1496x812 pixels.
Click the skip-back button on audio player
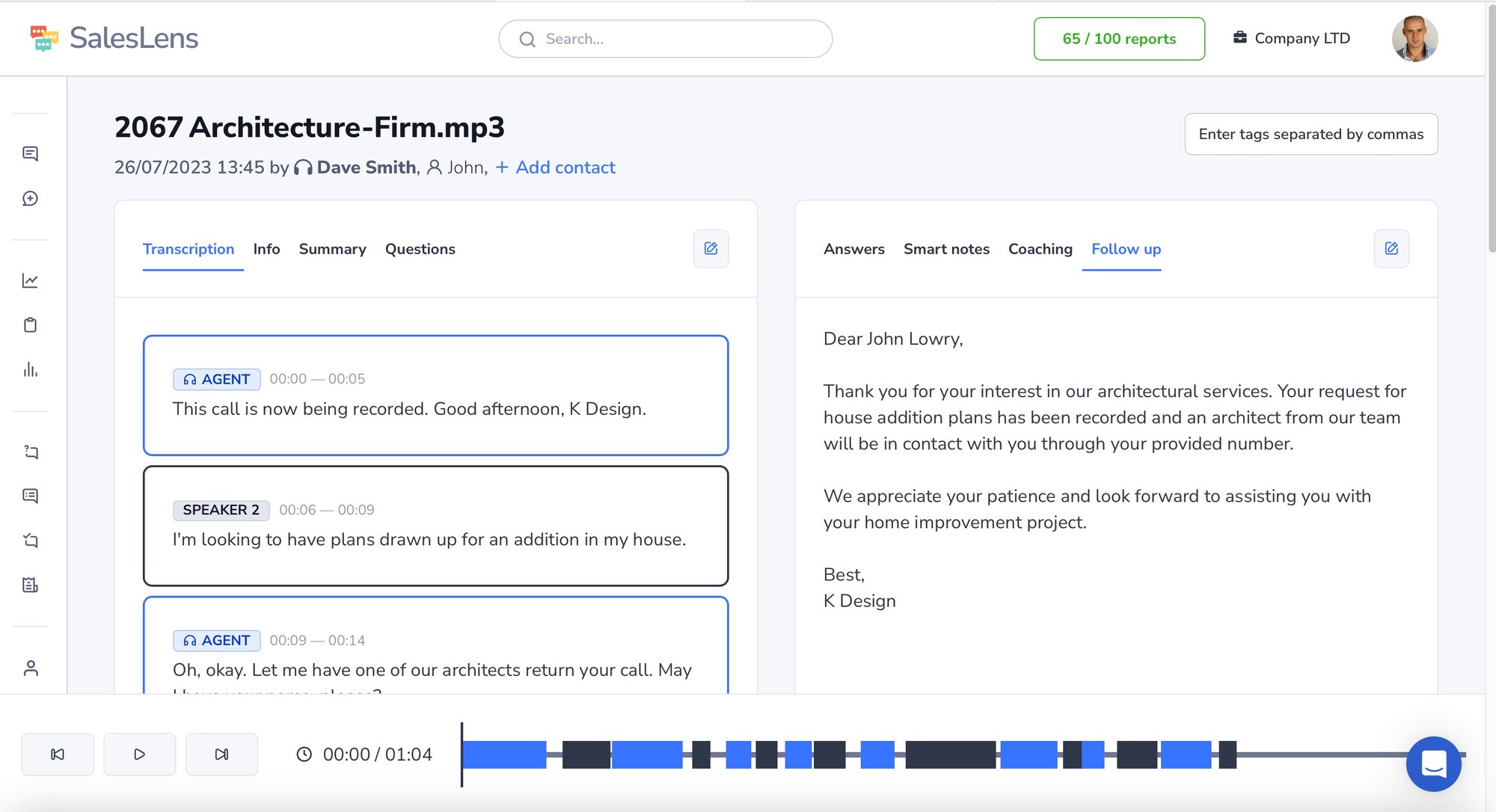58,753
